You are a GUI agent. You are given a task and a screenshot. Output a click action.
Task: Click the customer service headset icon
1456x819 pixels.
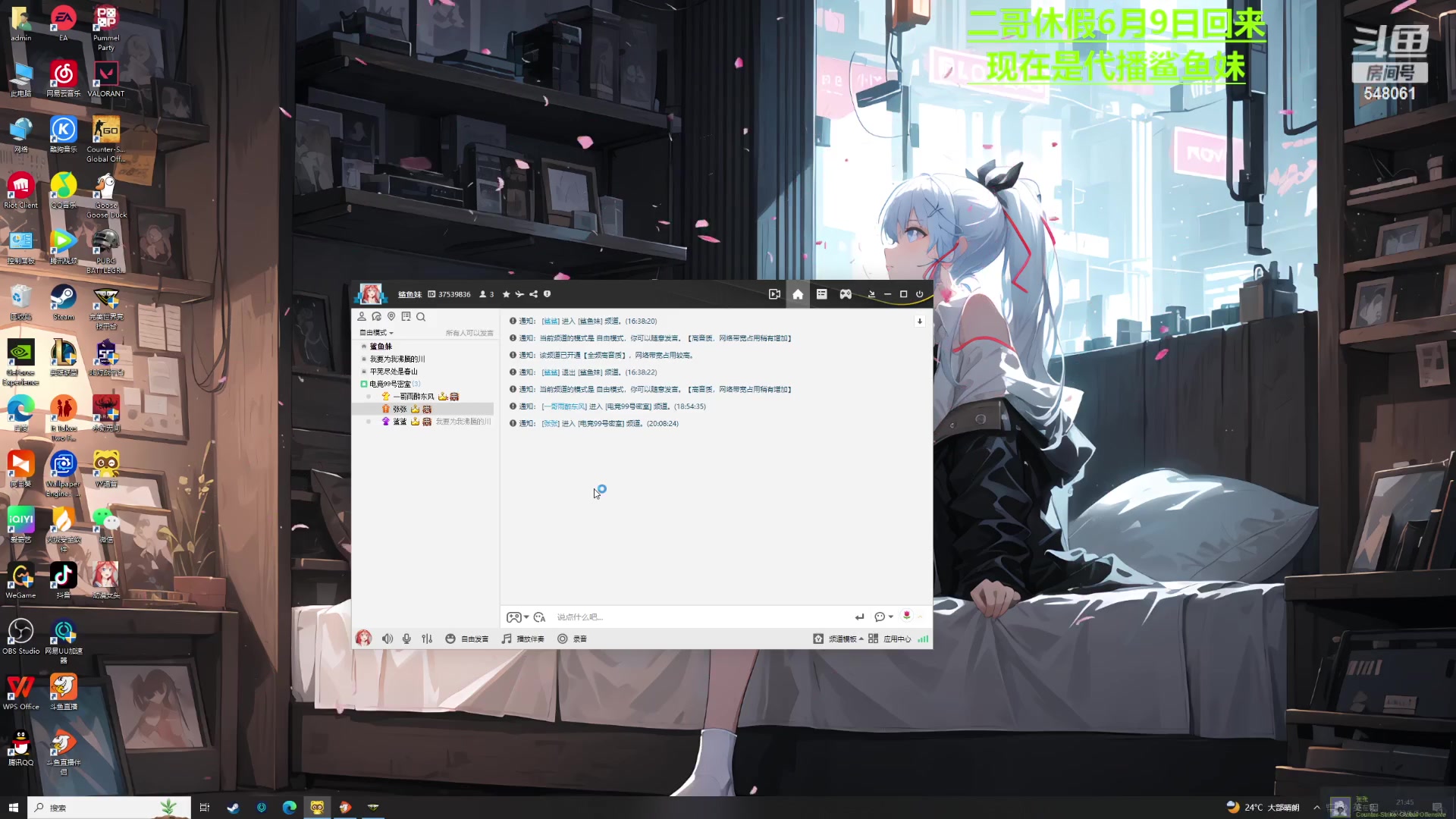point(376,317)
